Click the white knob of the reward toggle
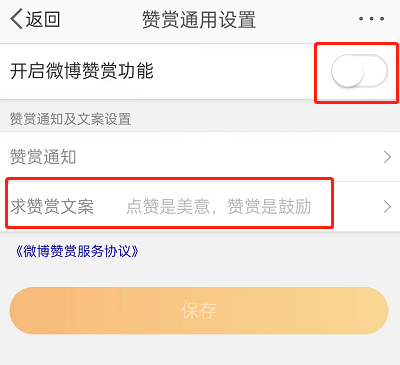 [x=347, y=71]
